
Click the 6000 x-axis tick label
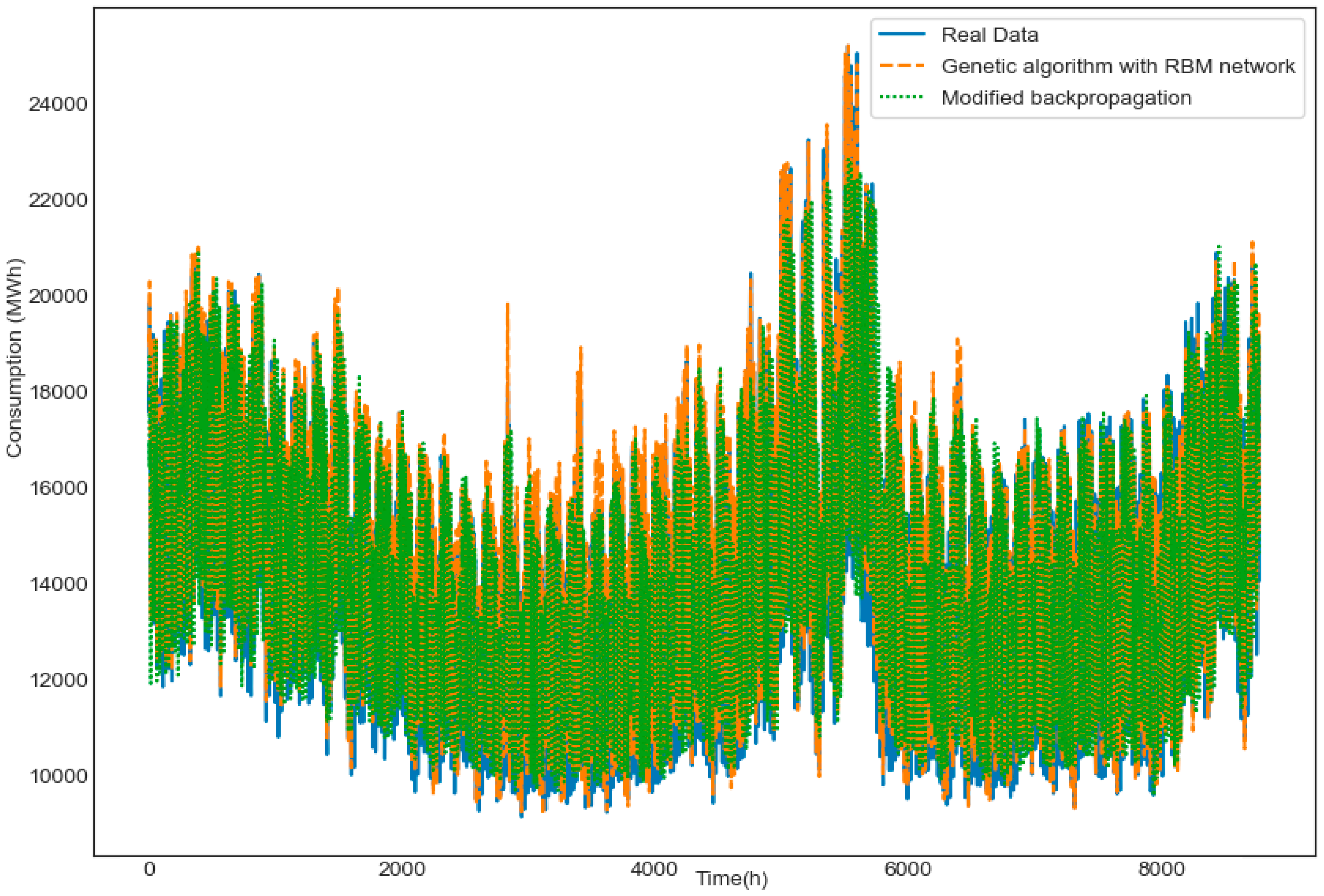[x=908, y=869]
